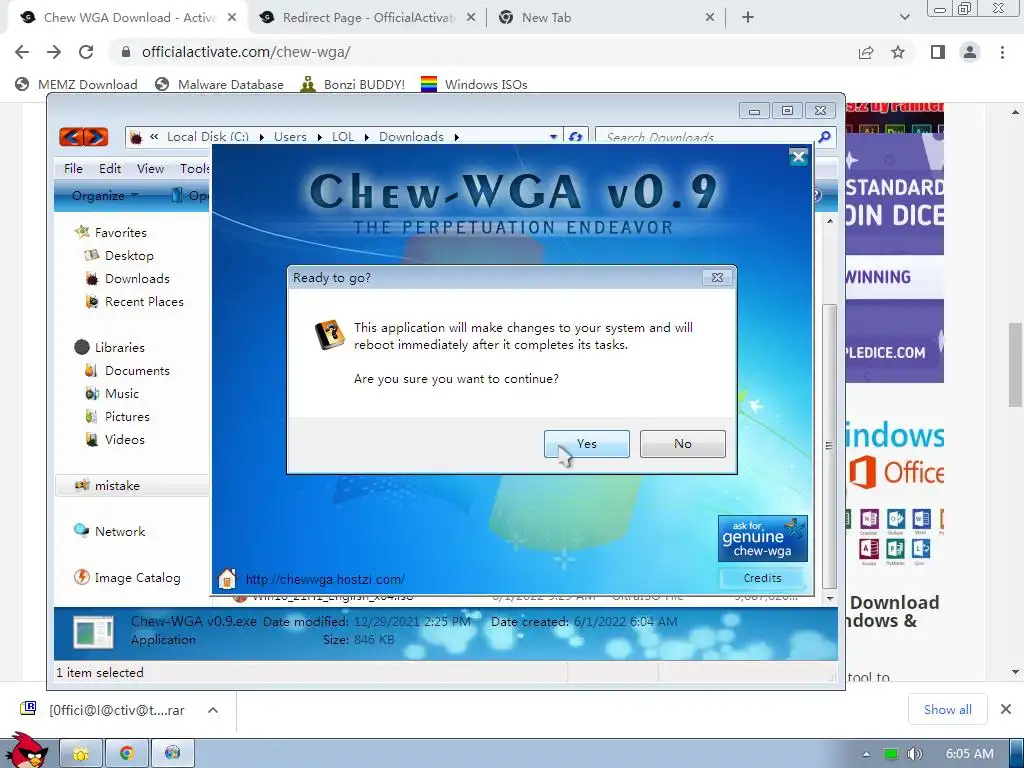The width and height of the screenshot is (1024, 768).
Task: Click Local Disk (C:) breadcrumb
Action: [x=208, y=136]
